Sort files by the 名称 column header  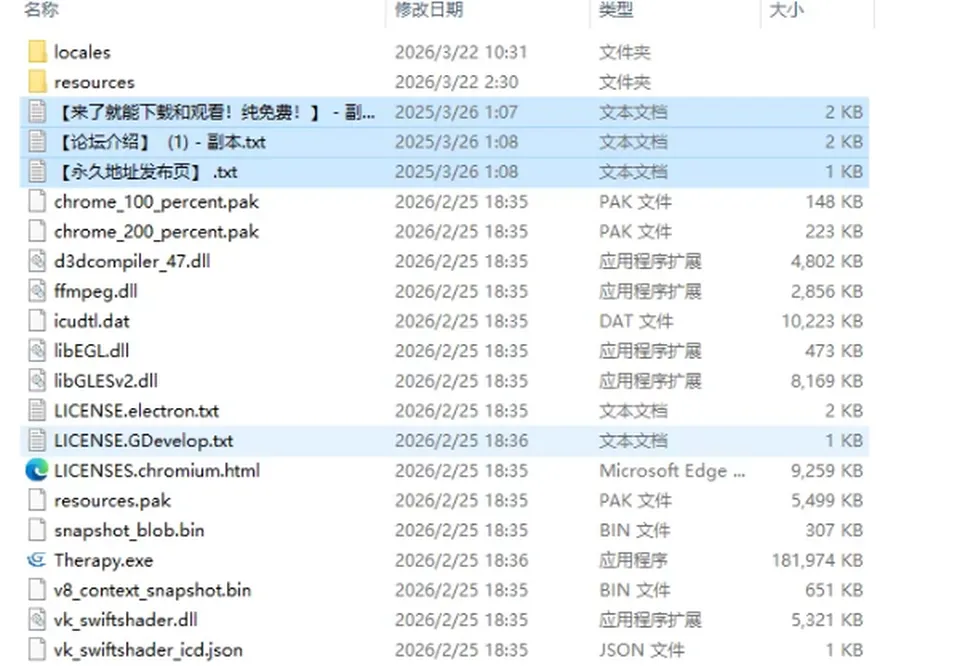click(x=42, y=9)
